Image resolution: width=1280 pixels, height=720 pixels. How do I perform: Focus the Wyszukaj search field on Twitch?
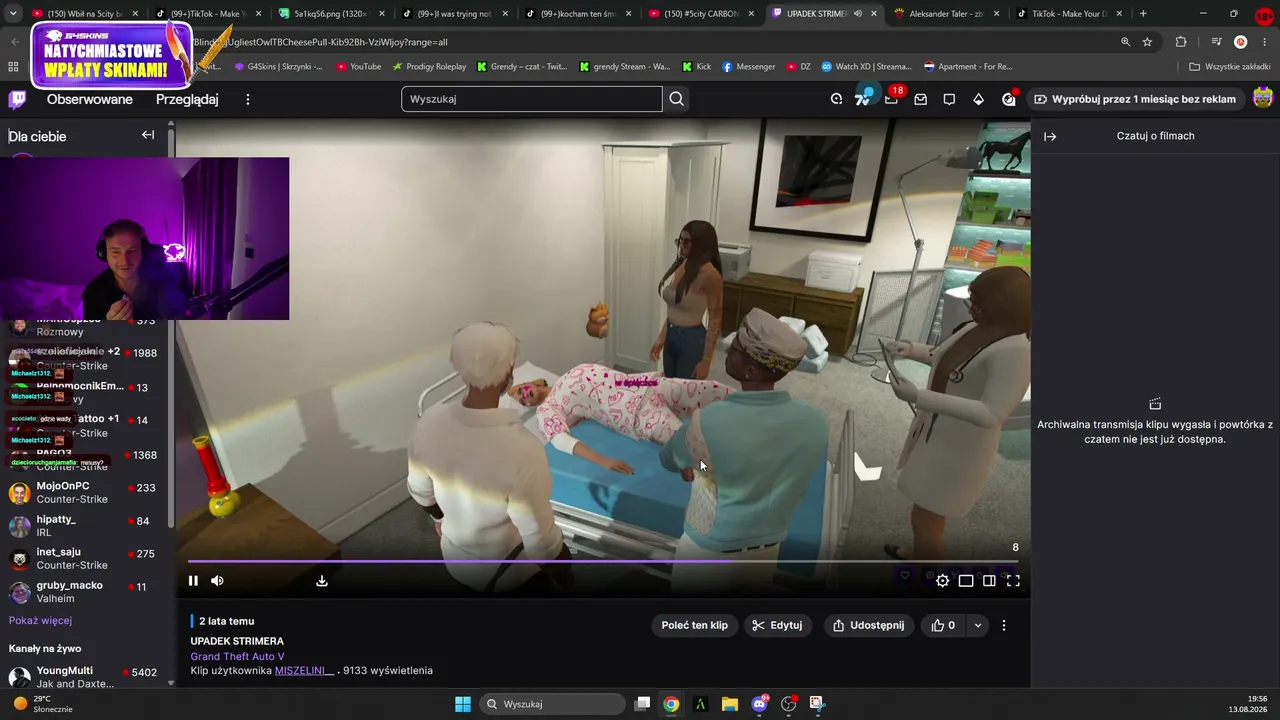532,99
